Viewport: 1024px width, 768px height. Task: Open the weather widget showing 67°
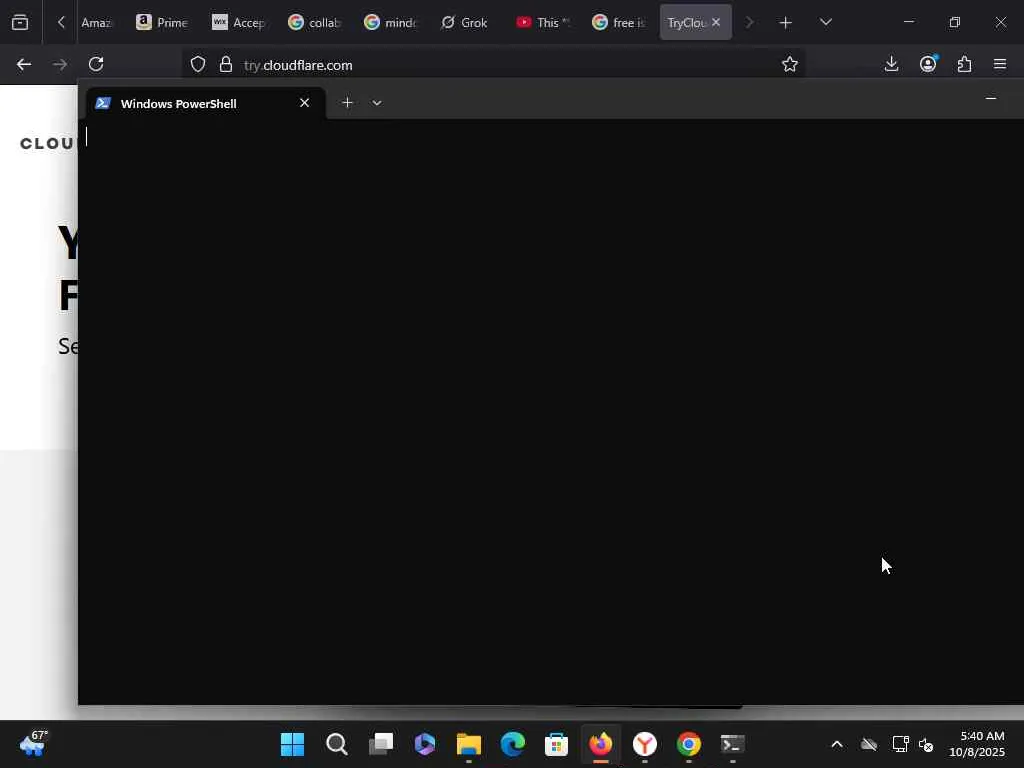(33, 743)
